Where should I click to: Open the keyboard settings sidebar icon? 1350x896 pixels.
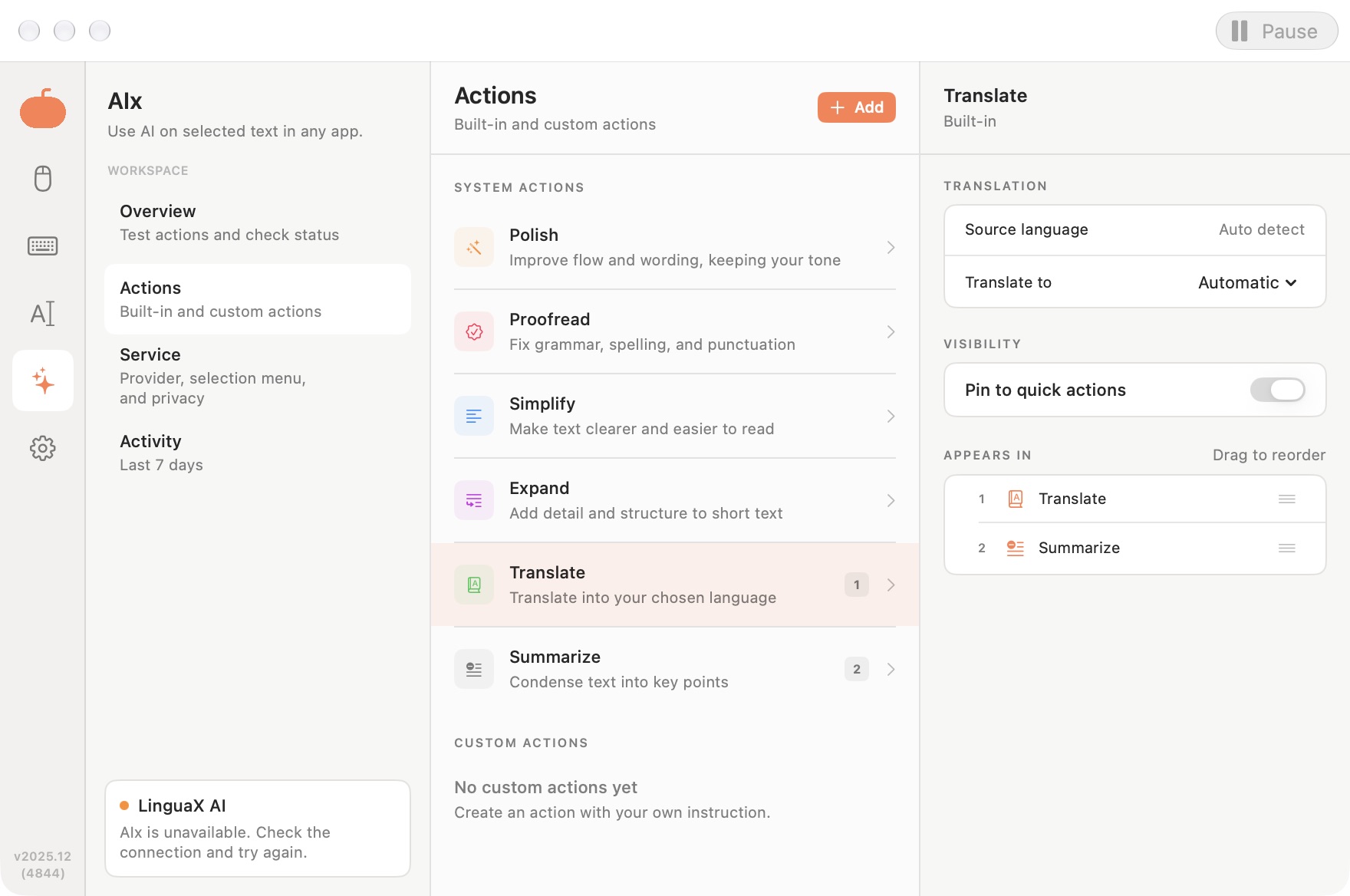pyautogui.click(x=43, y=246)
